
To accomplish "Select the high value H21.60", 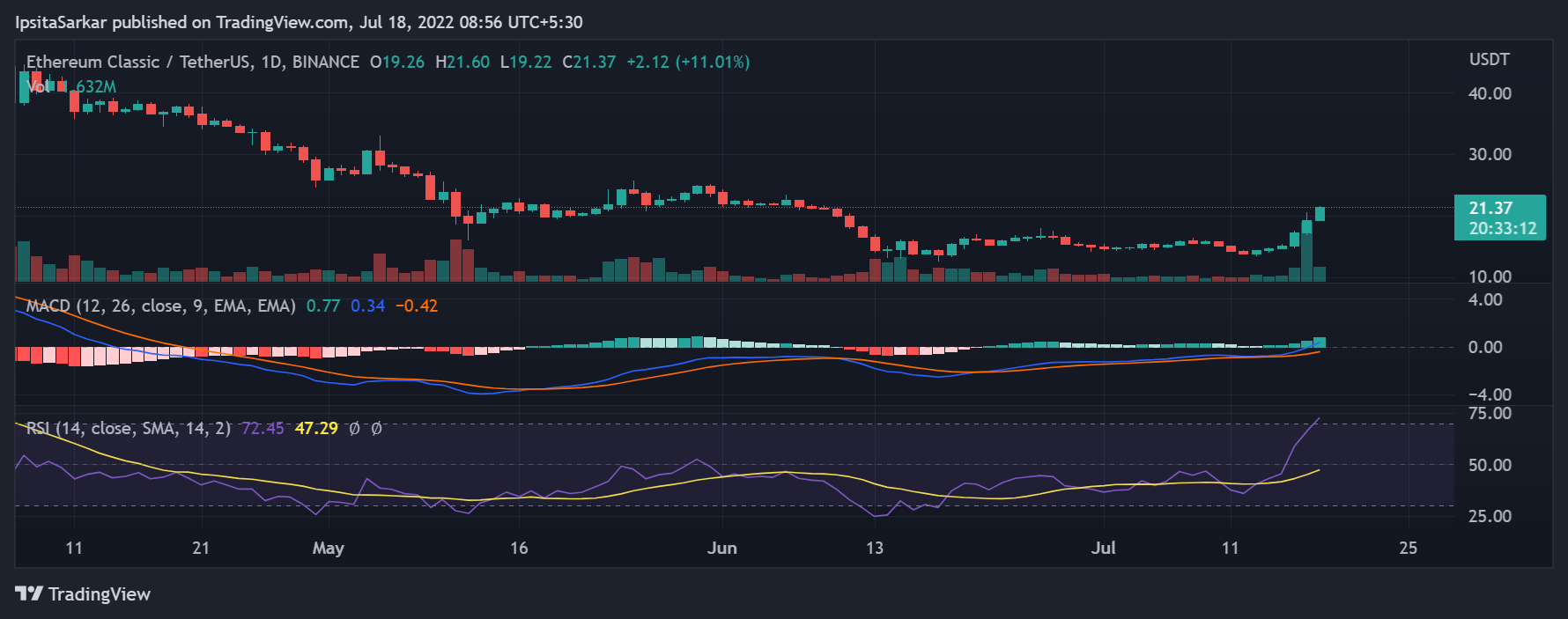I will click(462, 62).
